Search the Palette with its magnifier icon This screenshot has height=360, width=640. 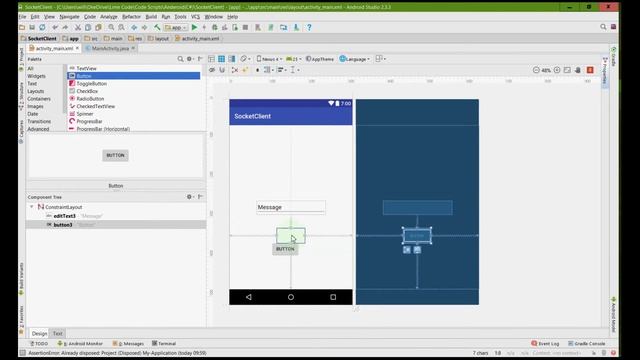[x=180, y=59]
